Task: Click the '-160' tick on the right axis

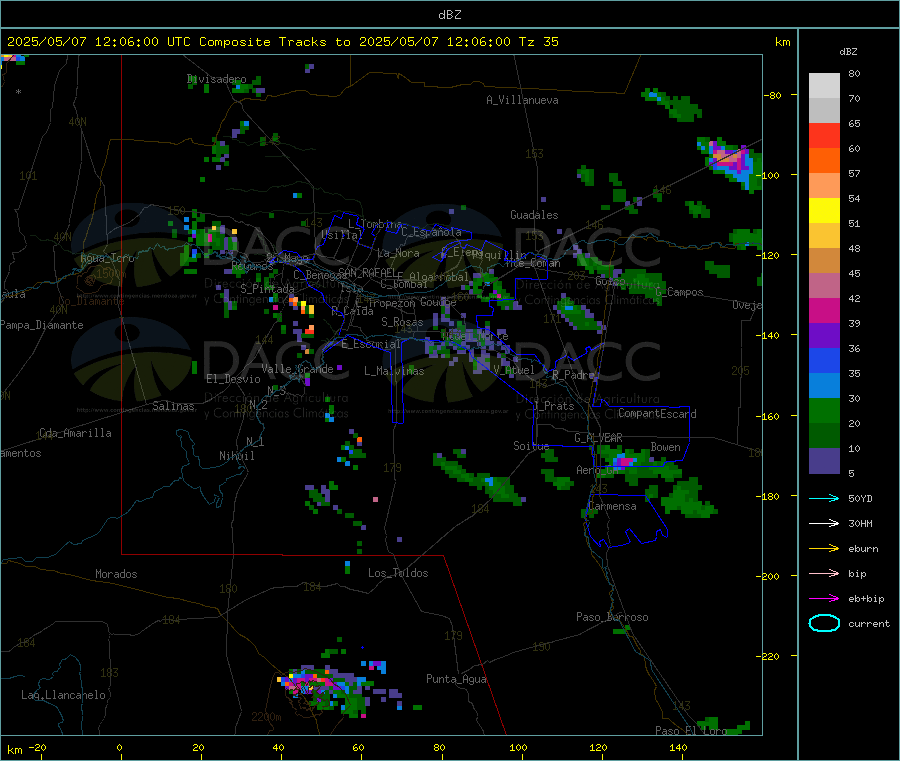Action: click(770, 416)
